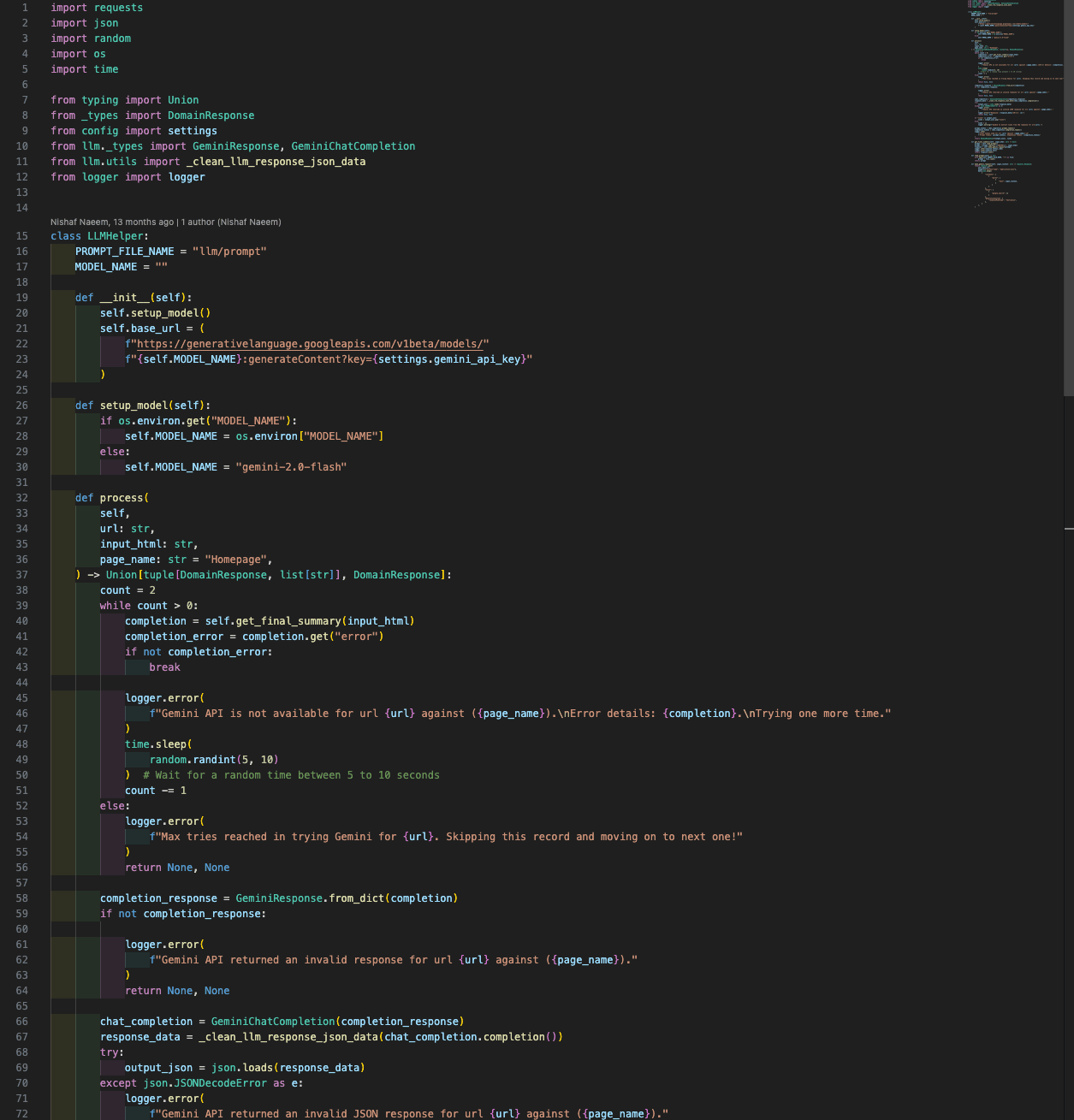The image size is (1074, 1120).
Task: Click the "gemini-2.0-flash" string
Action: coord(291,467)
